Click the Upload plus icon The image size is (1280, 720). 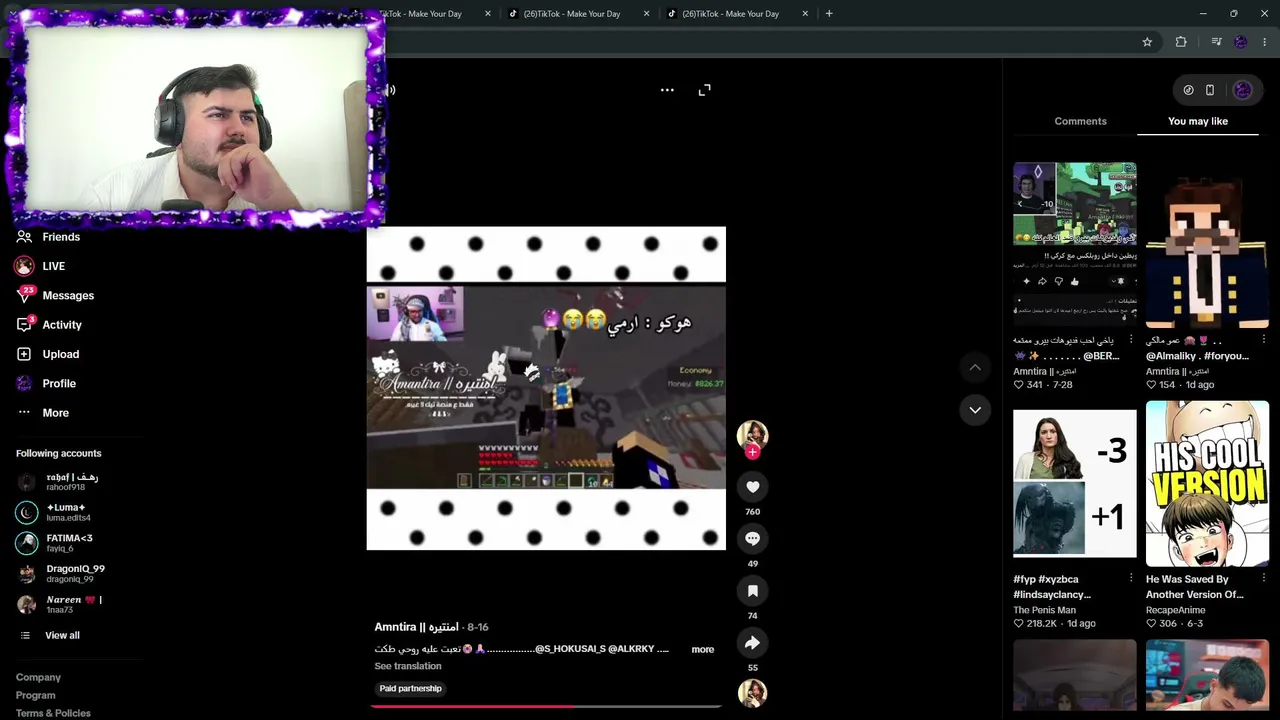pos(24,354)
